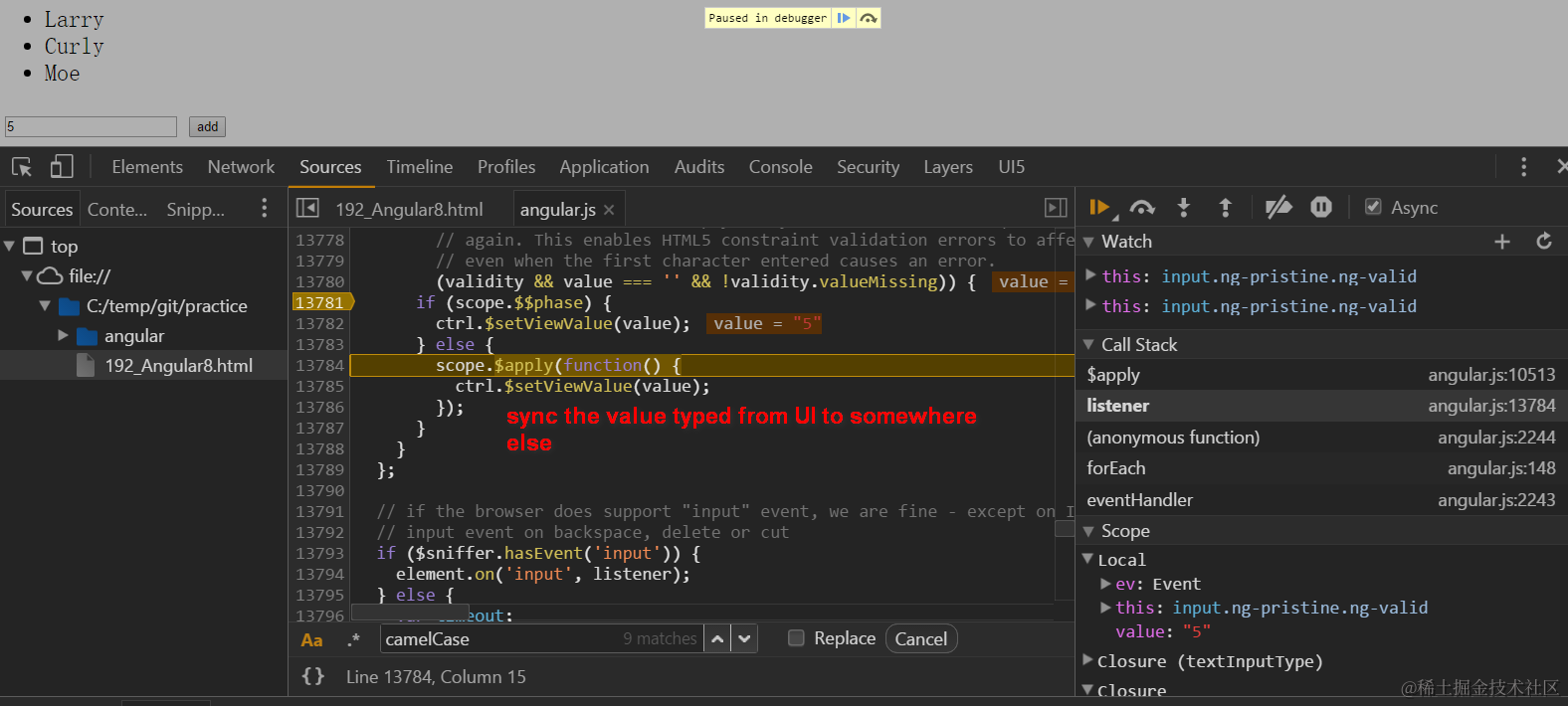Image resolution: width=1568 pixels, height=706 pixels.
Task: Resume script execution in debugger toolbar
Action: (1100, 207)
